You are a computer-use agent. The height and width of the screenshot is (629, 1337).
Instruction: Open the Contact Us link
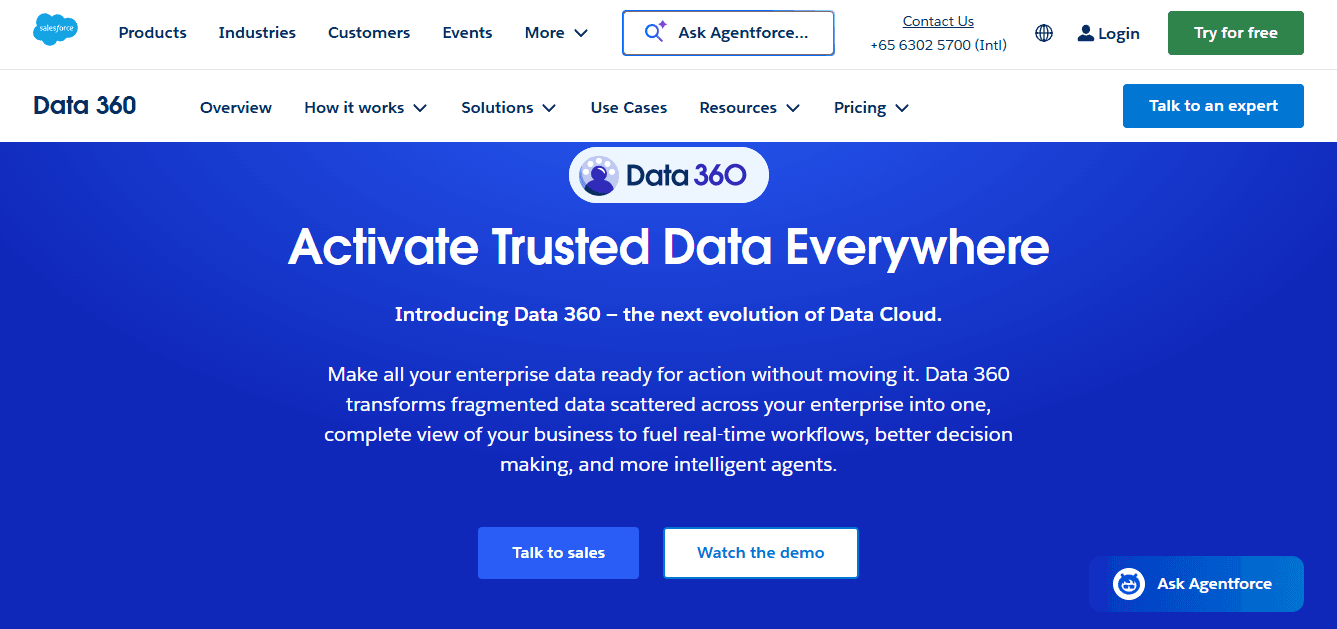(937, 20)
